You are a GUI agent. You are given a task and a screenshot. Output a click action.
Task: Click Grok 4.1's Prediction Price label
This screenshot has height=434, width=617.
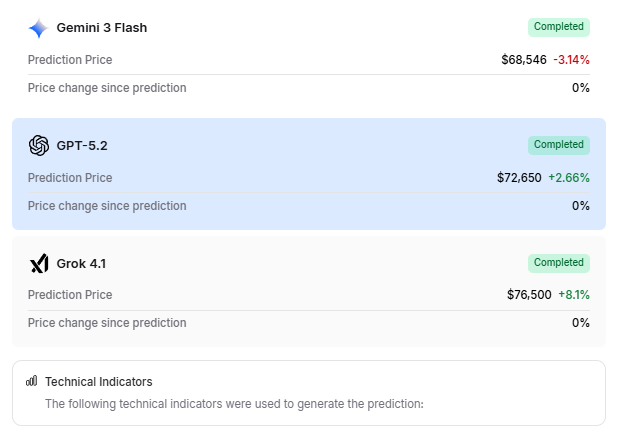[x=70, y=295]
